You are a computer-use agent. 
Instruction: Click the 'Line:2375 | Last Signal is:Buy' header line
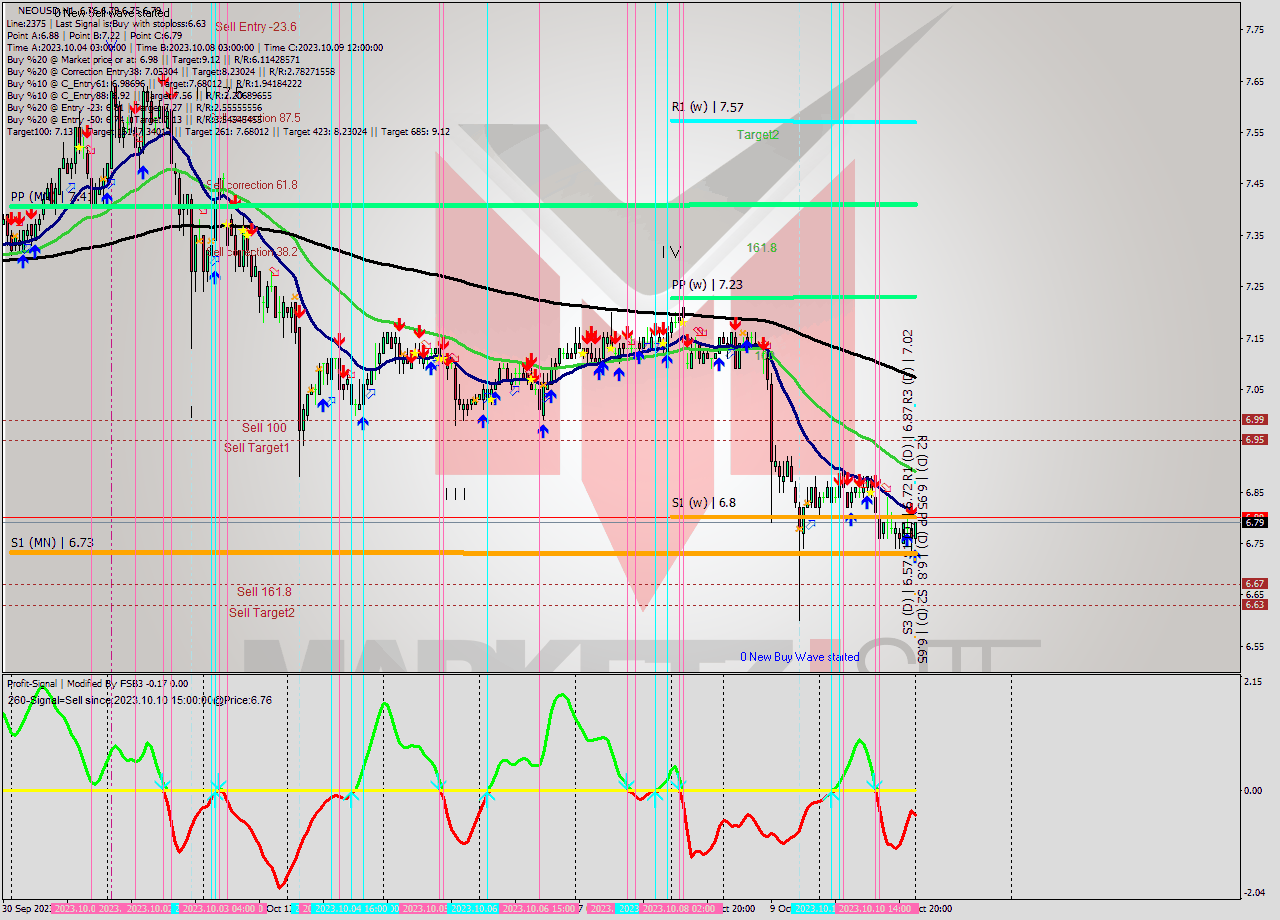click(107, 23)
